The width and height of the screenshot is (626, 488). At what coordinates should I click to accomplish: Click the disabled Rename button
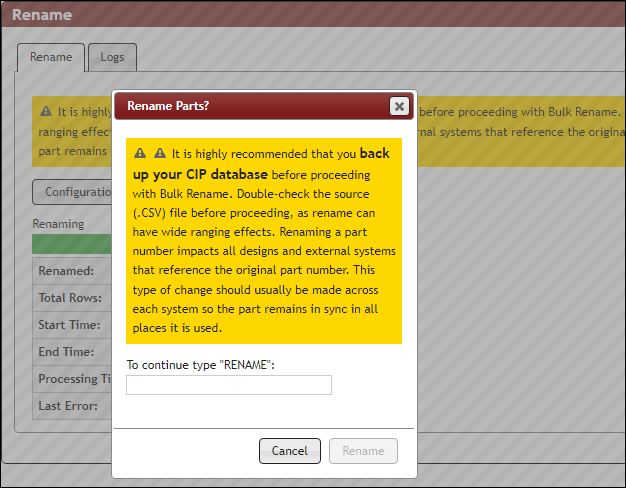click(x=363, y=451)
